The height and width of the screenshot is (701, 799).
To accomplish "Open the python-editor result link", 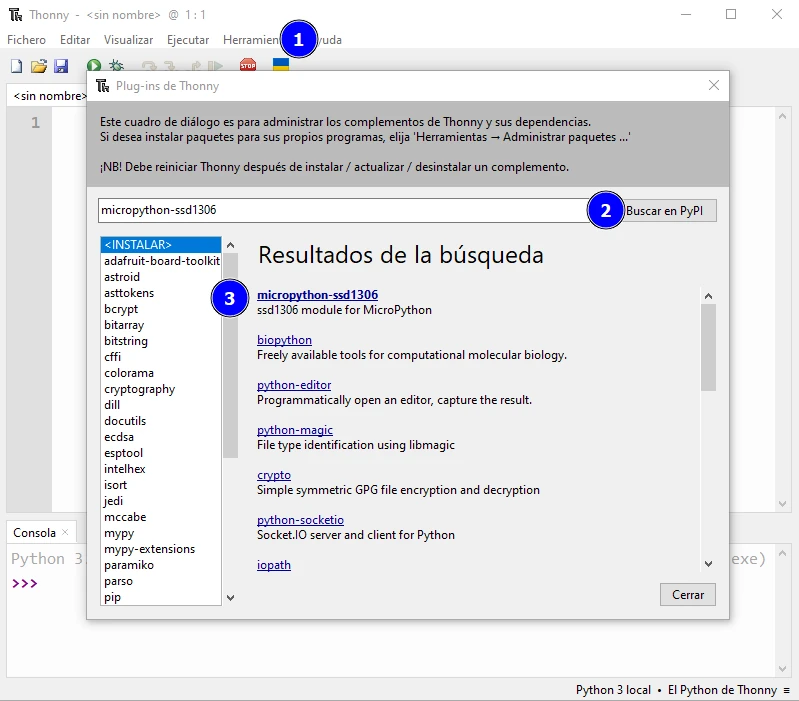I will click(294, 385).
